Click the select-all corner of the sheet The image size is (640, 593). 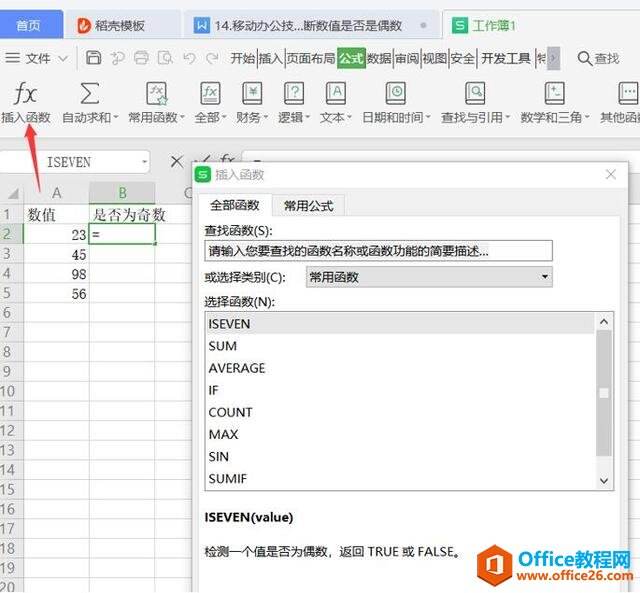[x=13, y=193]
